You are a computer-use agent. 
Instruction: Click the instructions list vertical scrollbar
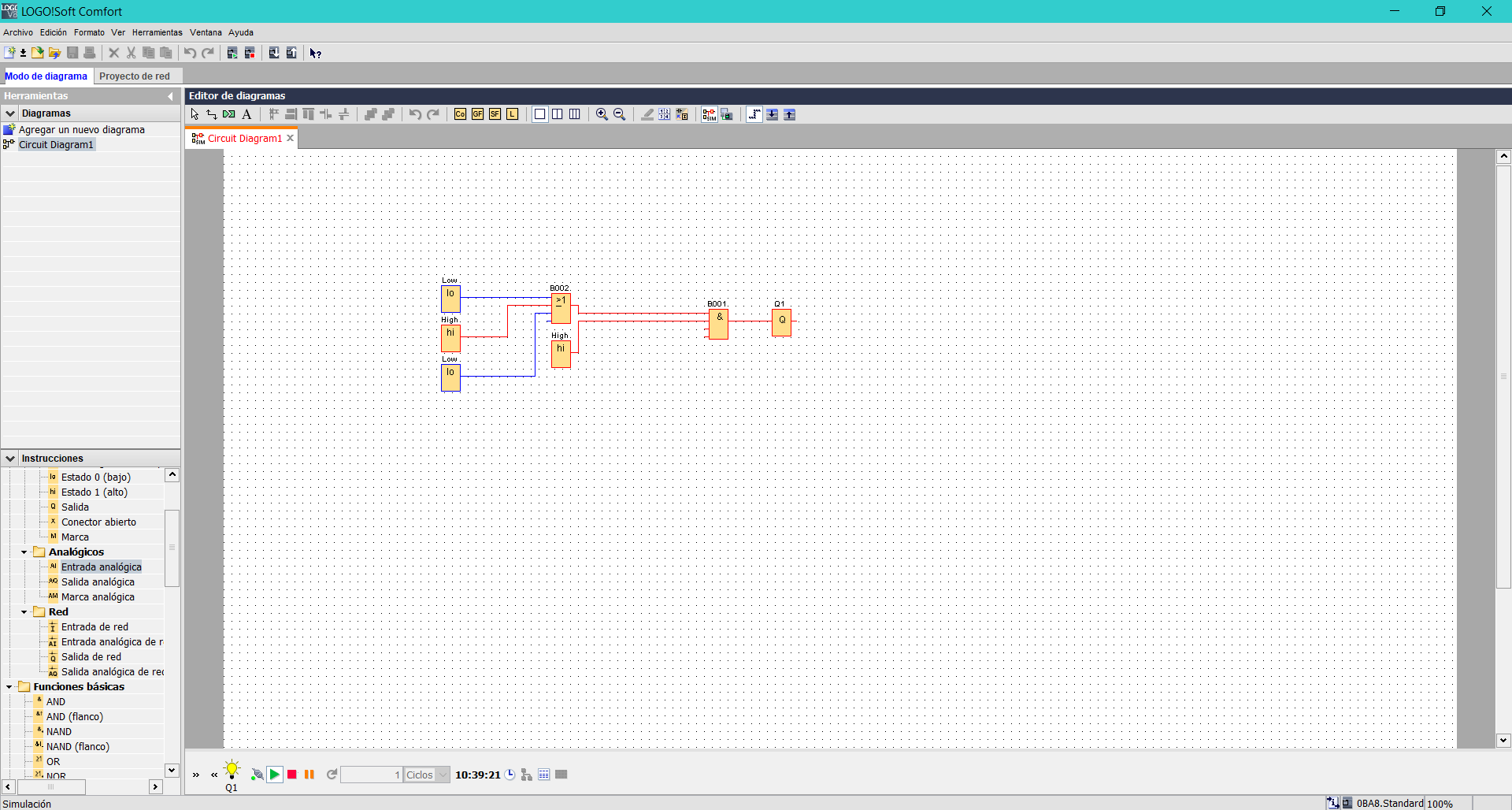[172, 548]
